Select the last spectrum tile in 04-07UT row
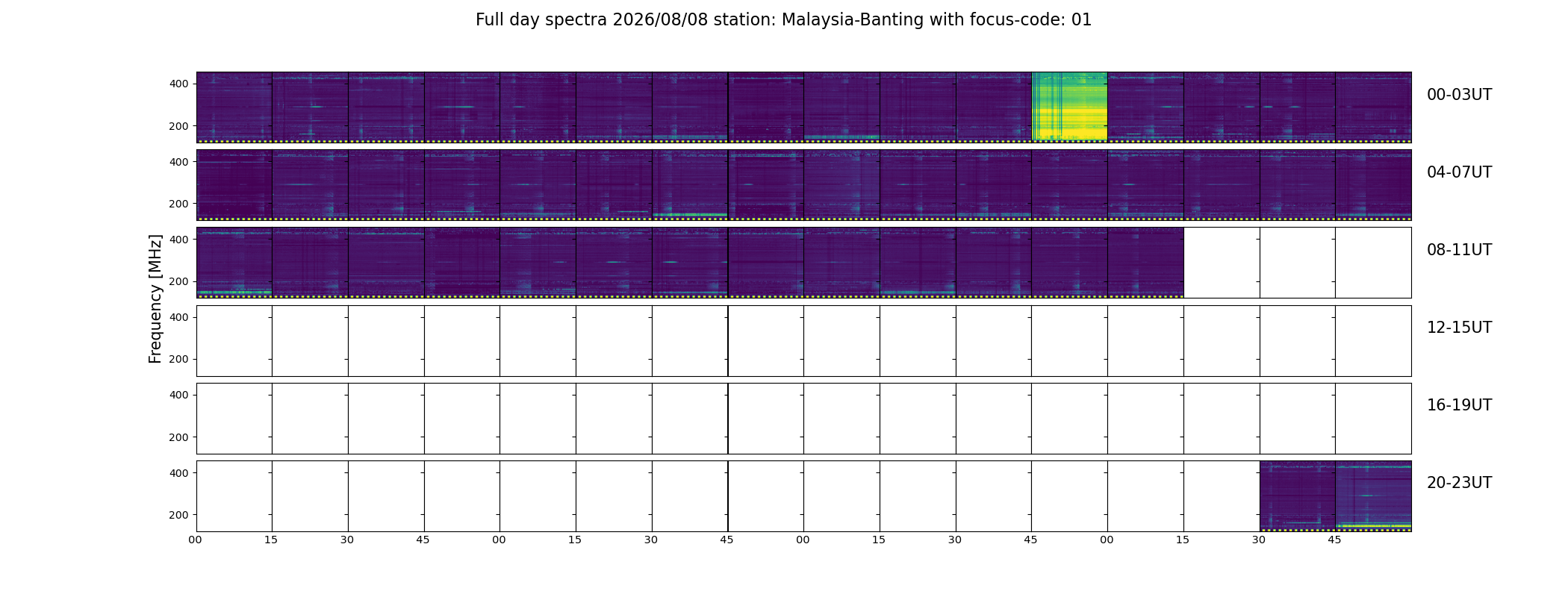 click(1373, 185)
